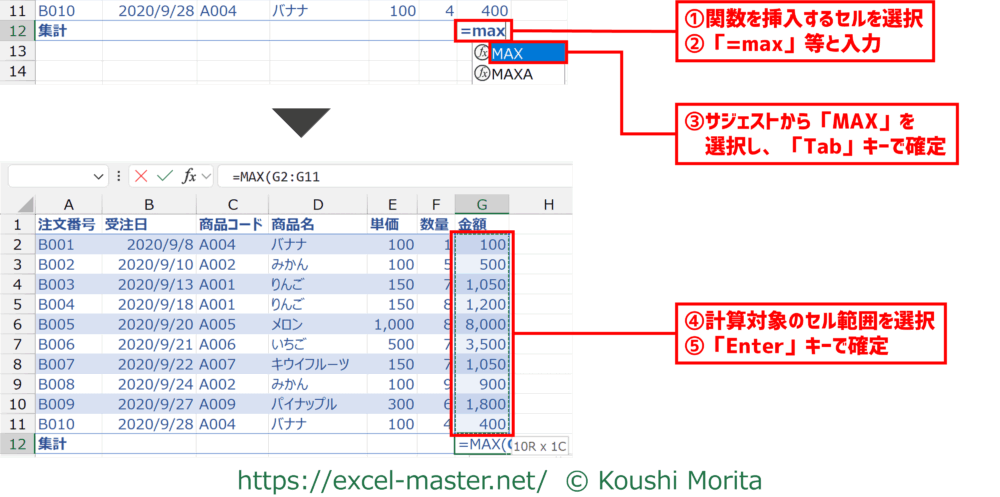Open the Name Box dropdown arrow
The width and height of the screenshot is (1000, 497).
tap(98, 176)
